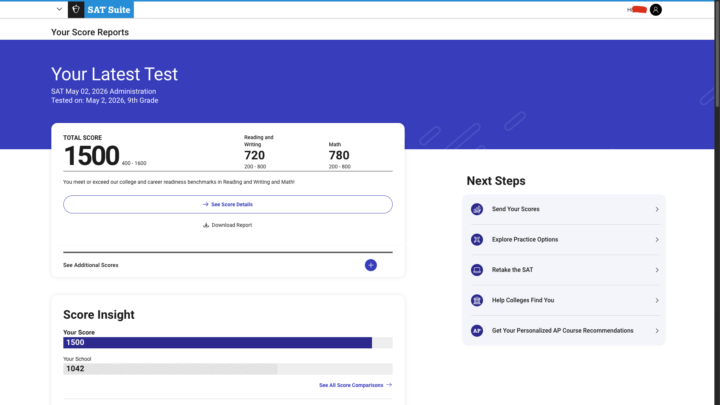720x405 pixels.
Task: Click the arrow after See All Score Comparisons
Action: tap(389, 385)
